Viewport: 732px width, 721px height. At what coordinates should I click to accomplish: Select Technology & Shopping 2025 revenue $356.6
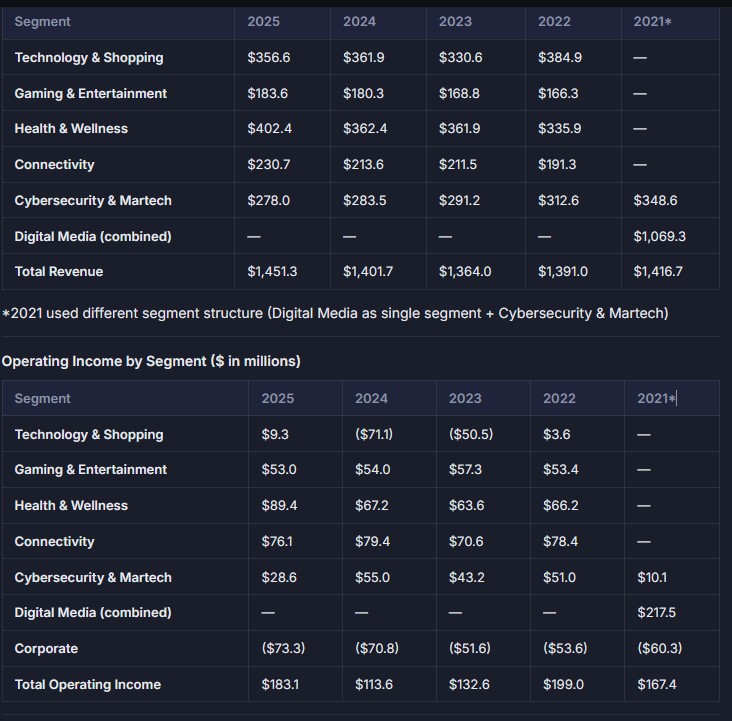(268, 57)
